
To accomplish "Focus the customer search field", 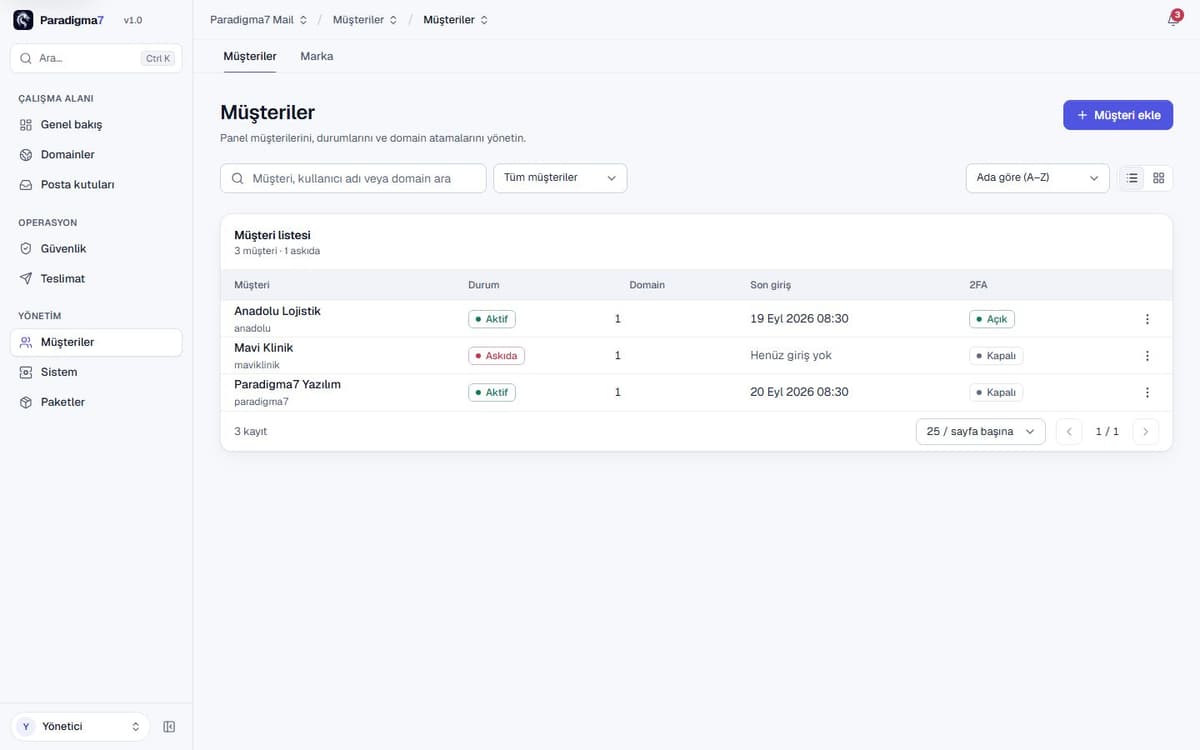I will pyautogui.click(x=353, y=178).
